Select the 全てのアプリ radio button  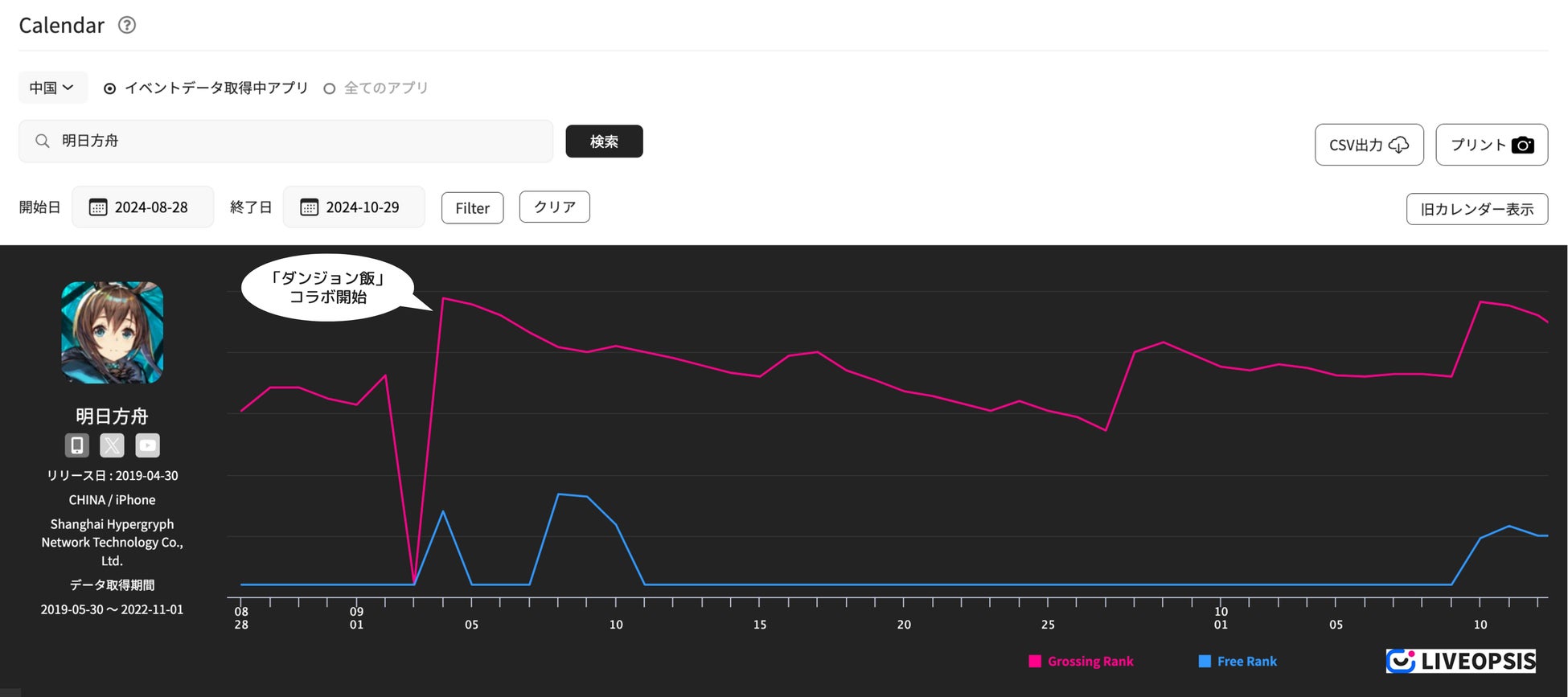pyautogui.click(x=329, y=88)
